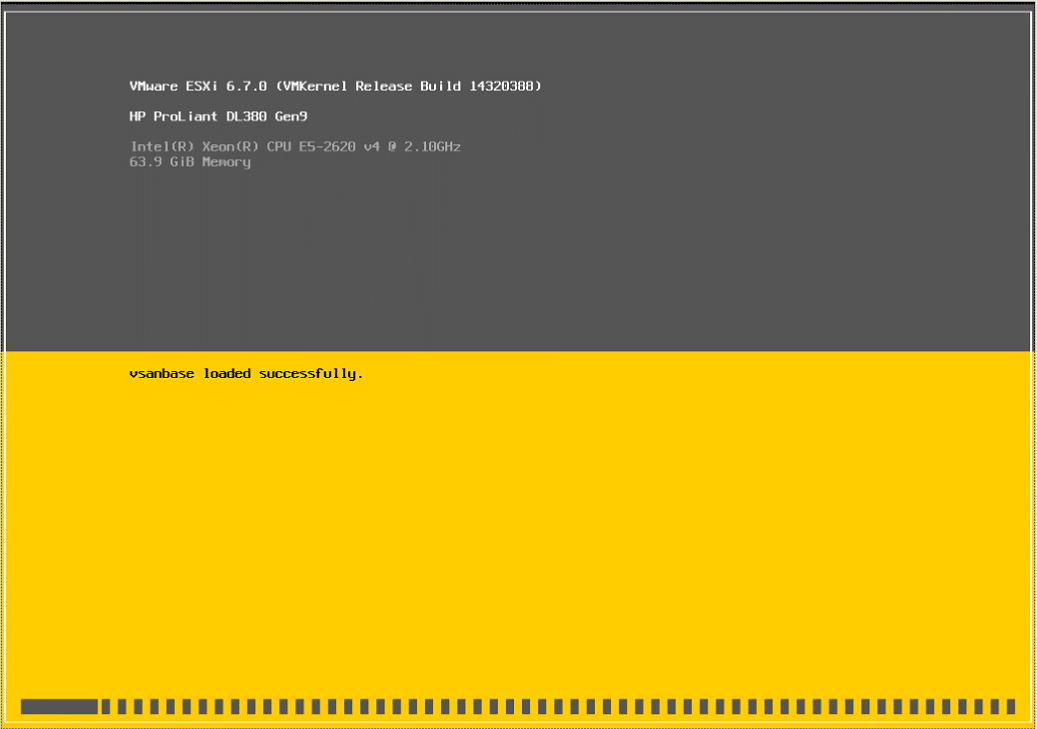
Task: Click the filled portion of boot progress bar
Action: pos(59,707)
